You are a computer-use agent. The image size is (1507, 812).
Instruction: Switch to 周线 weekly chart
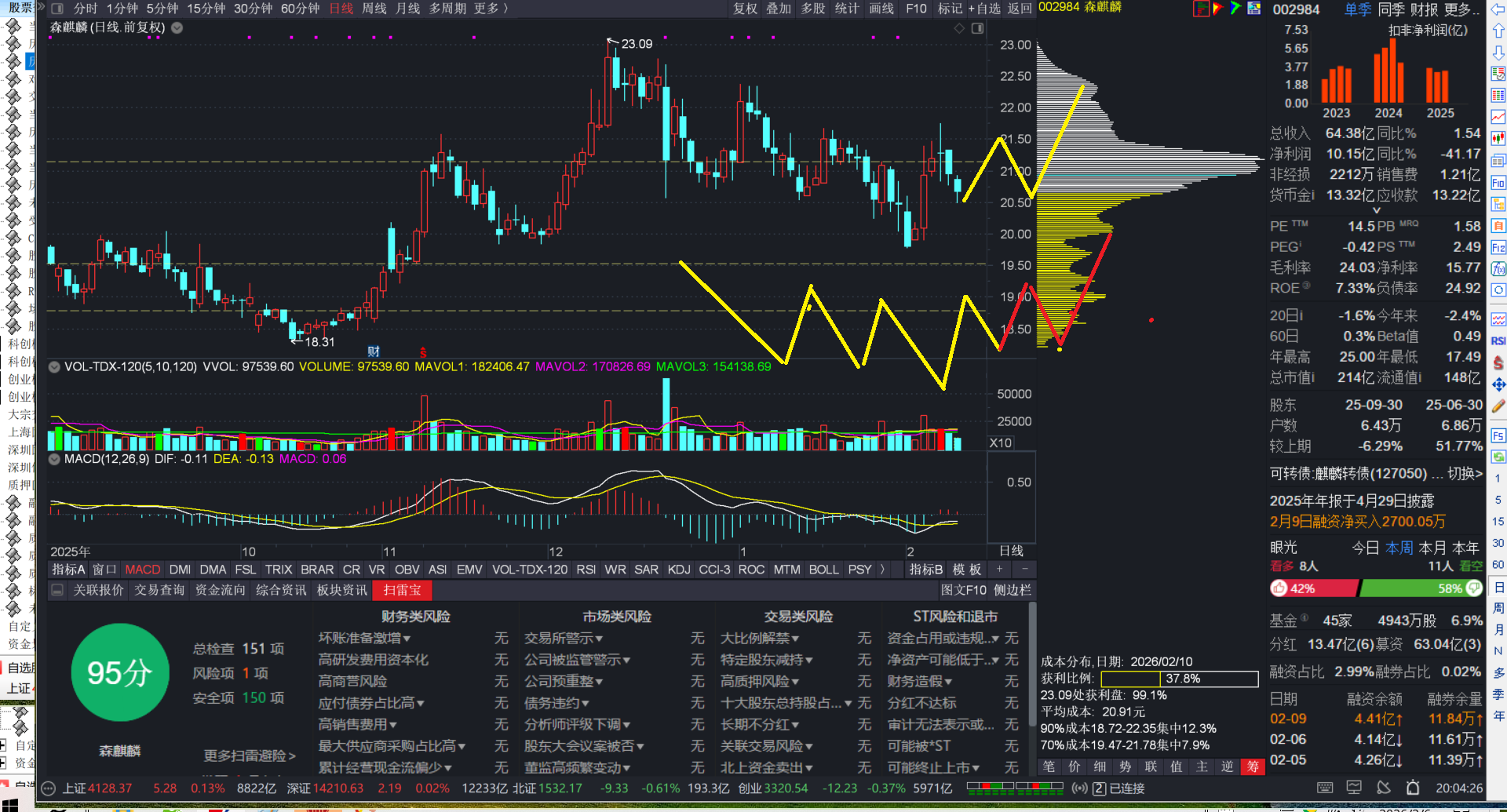374,9
